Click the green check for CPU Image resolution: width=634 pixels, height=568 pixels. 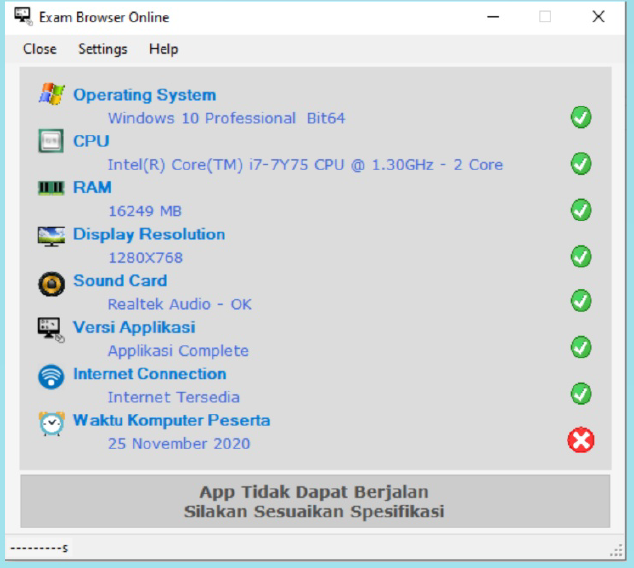[581, 164]
